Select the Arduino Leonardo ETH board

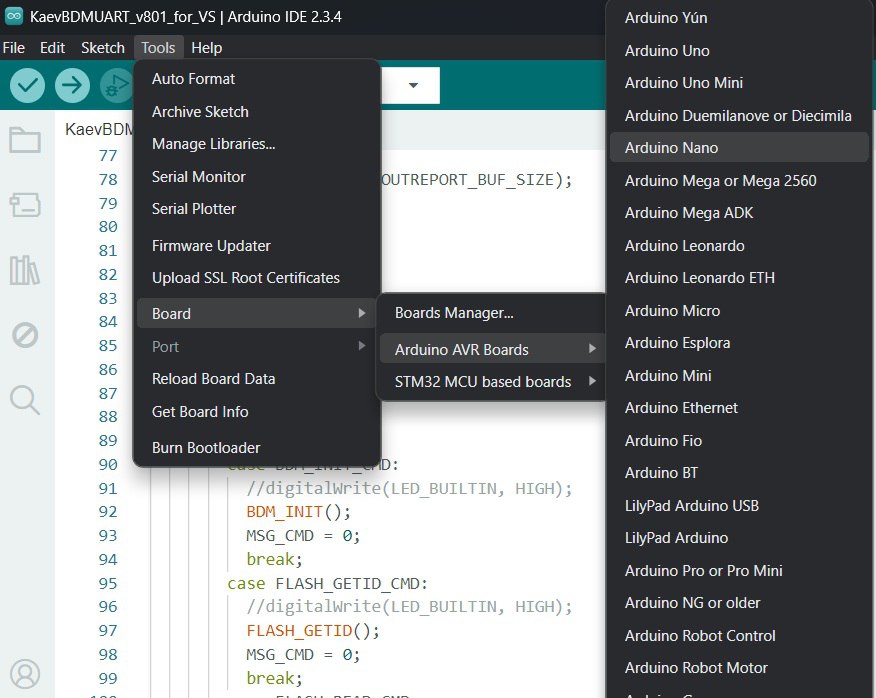point(739,278)
